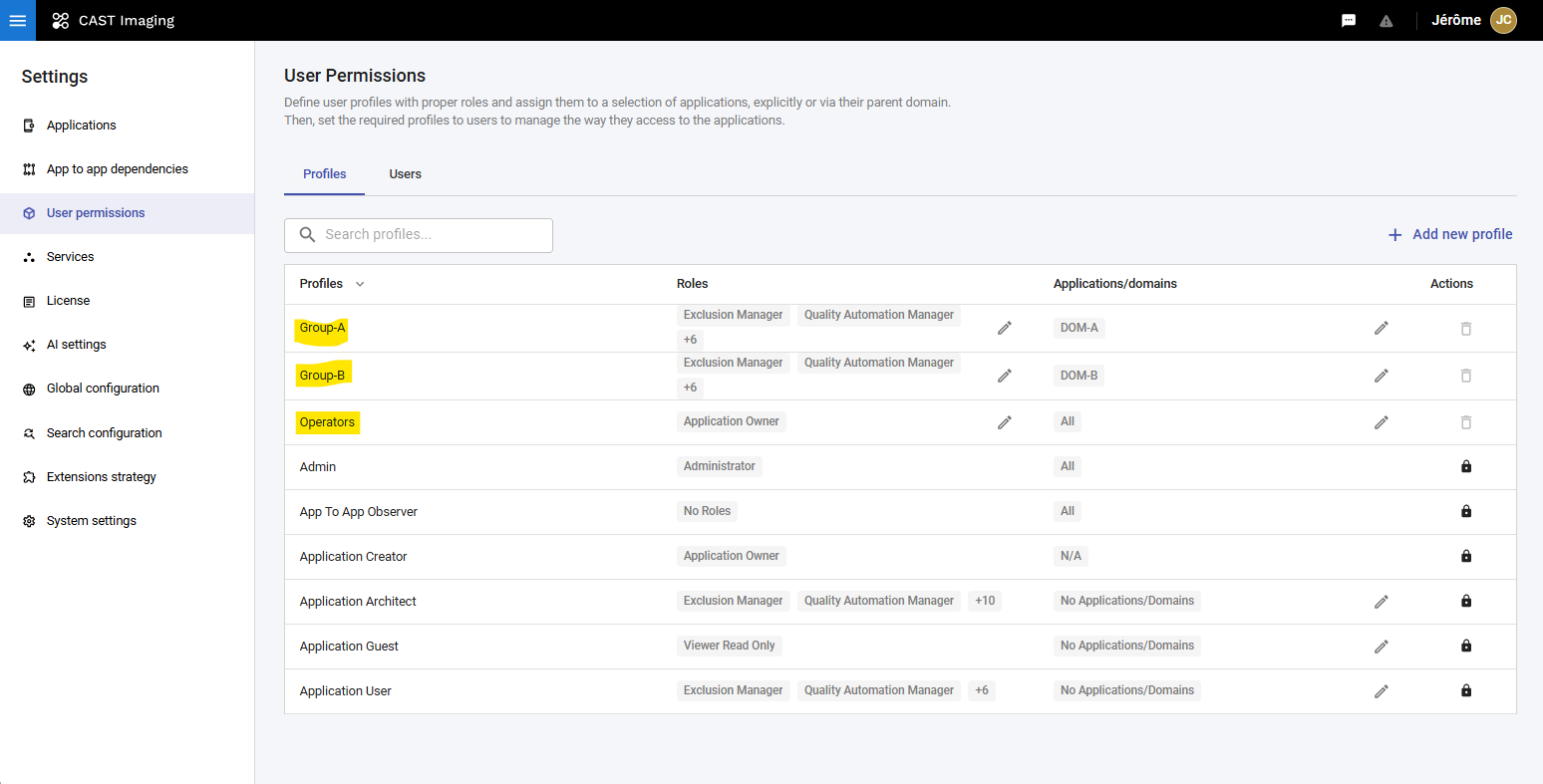This screenshot has width=1543, height=784.
Task: Delete the Operators profile
Action: pyautogui.click(x=1466, y=422)
